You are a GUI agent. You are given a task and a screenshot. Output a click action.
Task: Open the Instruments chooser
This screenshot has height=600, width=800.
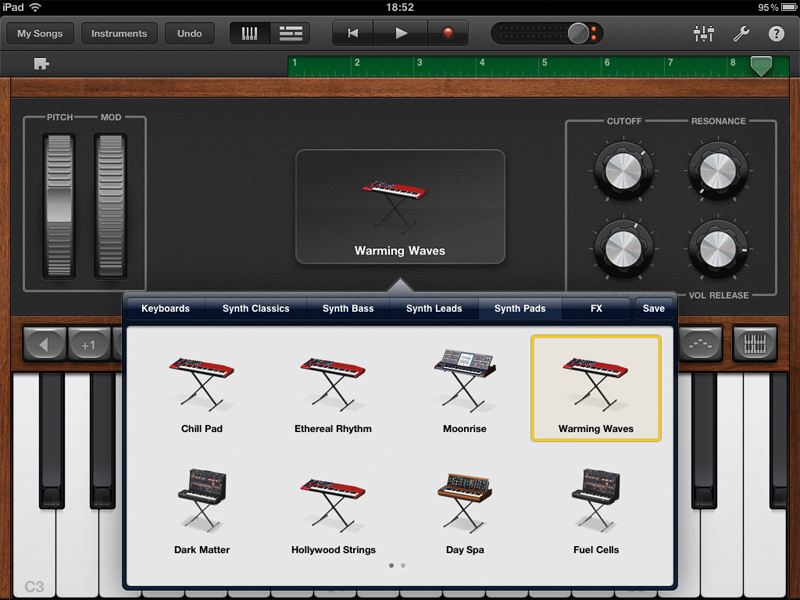pos(119,34)
